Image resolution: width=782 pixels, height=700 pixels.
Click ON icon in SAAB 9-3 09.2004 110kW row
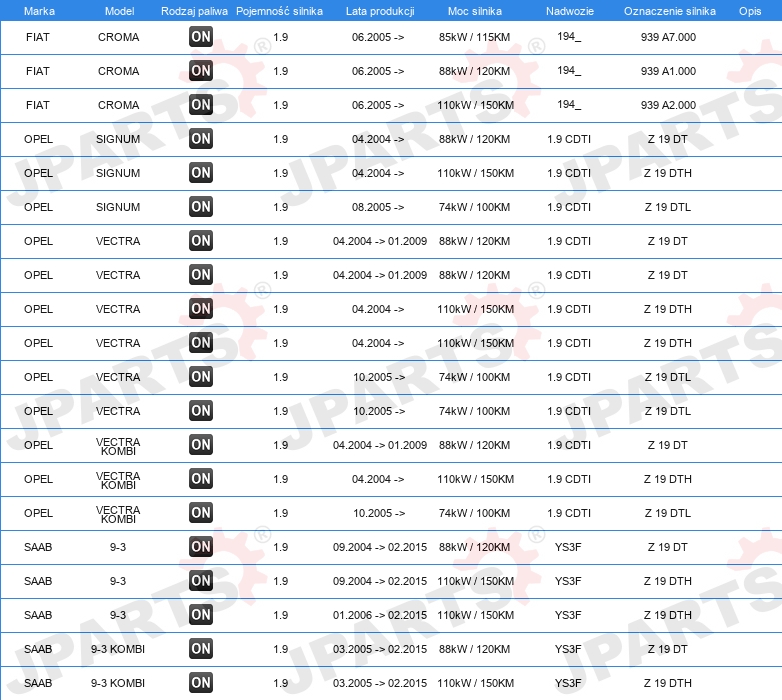(x=201, y=581)
